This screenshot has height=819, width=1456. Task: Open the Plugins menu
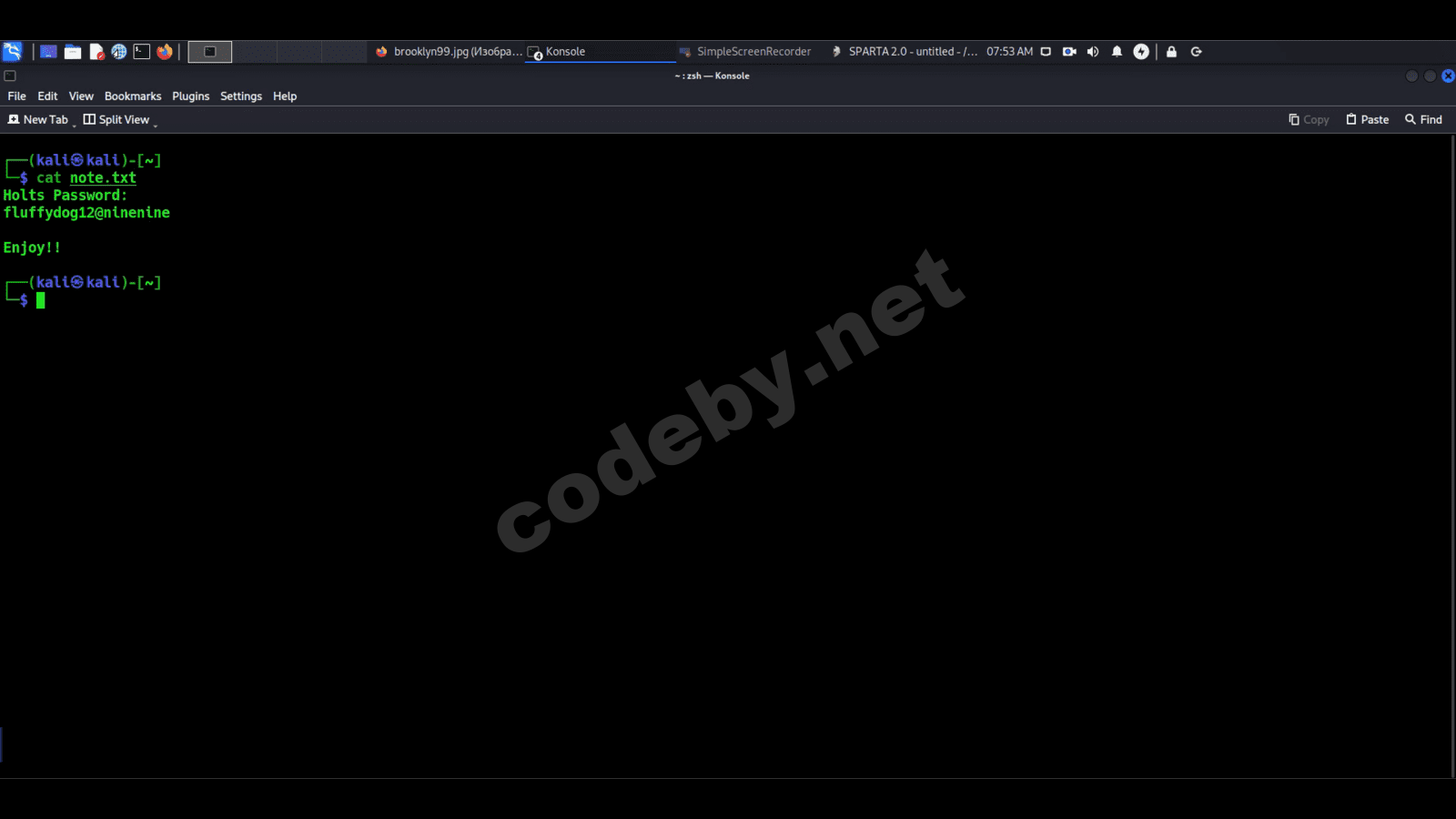[x=190, y=96]
